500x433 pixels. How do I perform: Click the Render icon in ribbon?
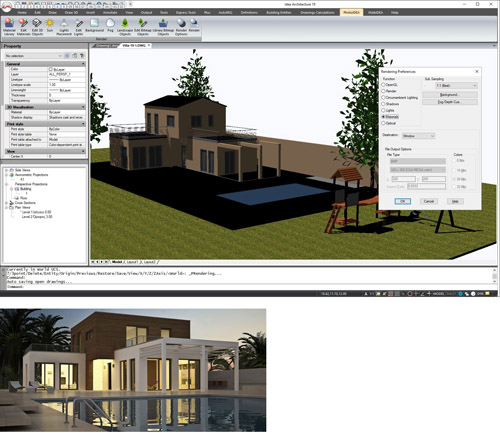tap(194, 26)
